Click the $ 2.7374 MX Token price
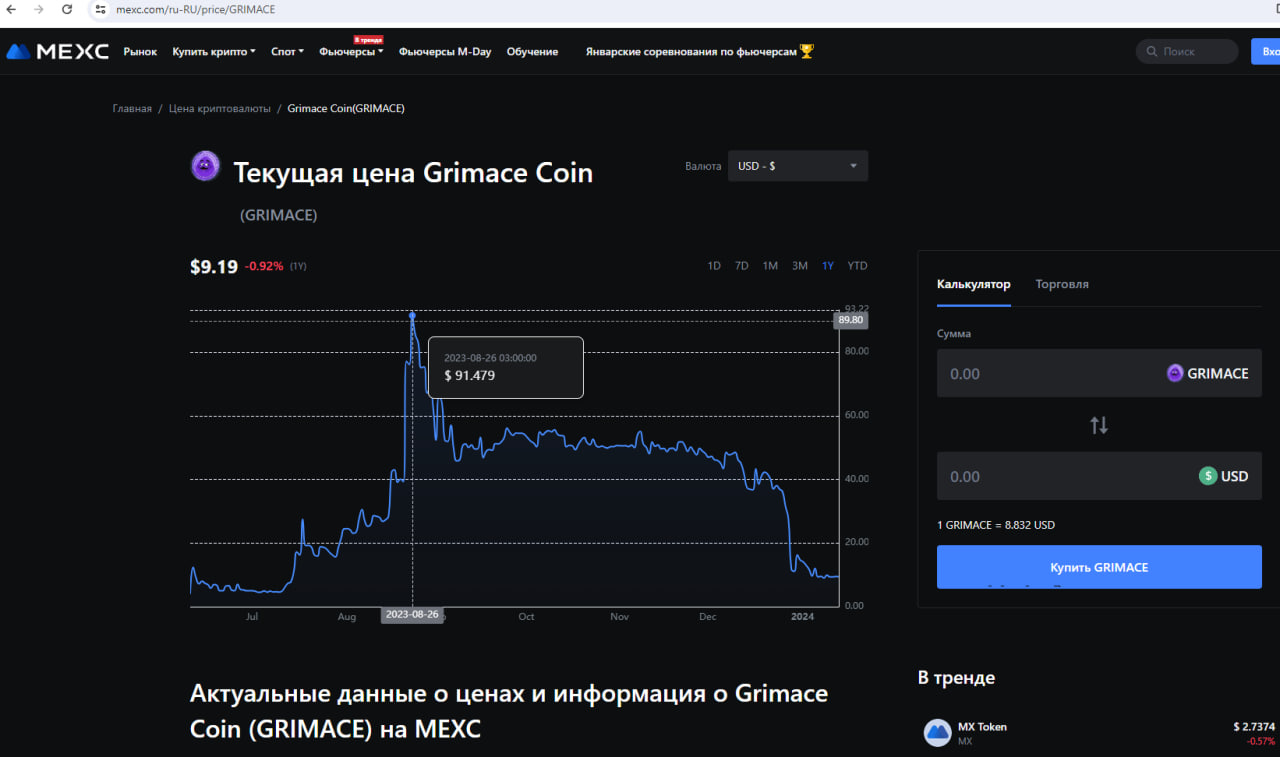 (1254, 727)
